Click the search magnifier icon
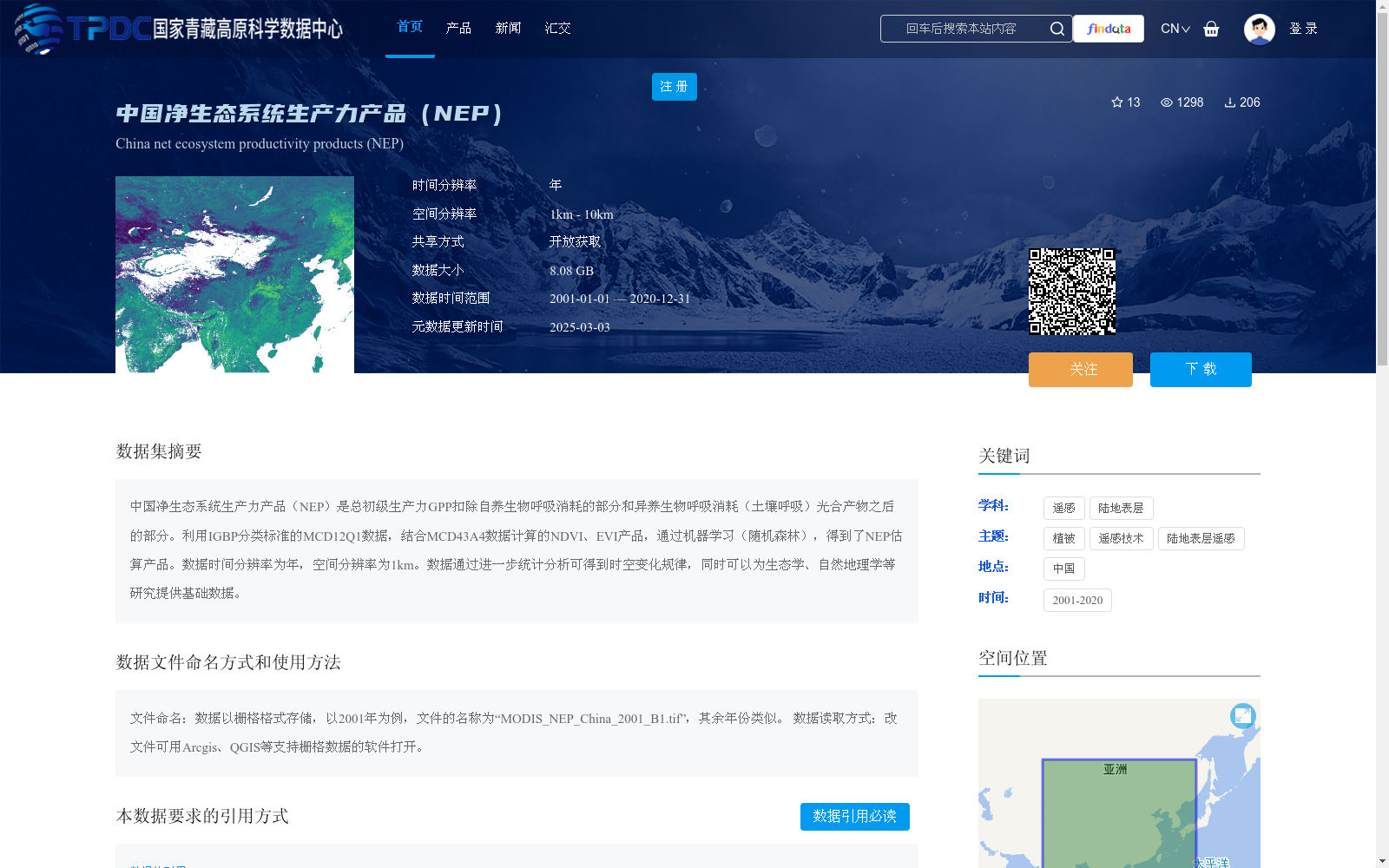The height and width of the screenshot is (868, 1389). click(x=1057, y=29)
